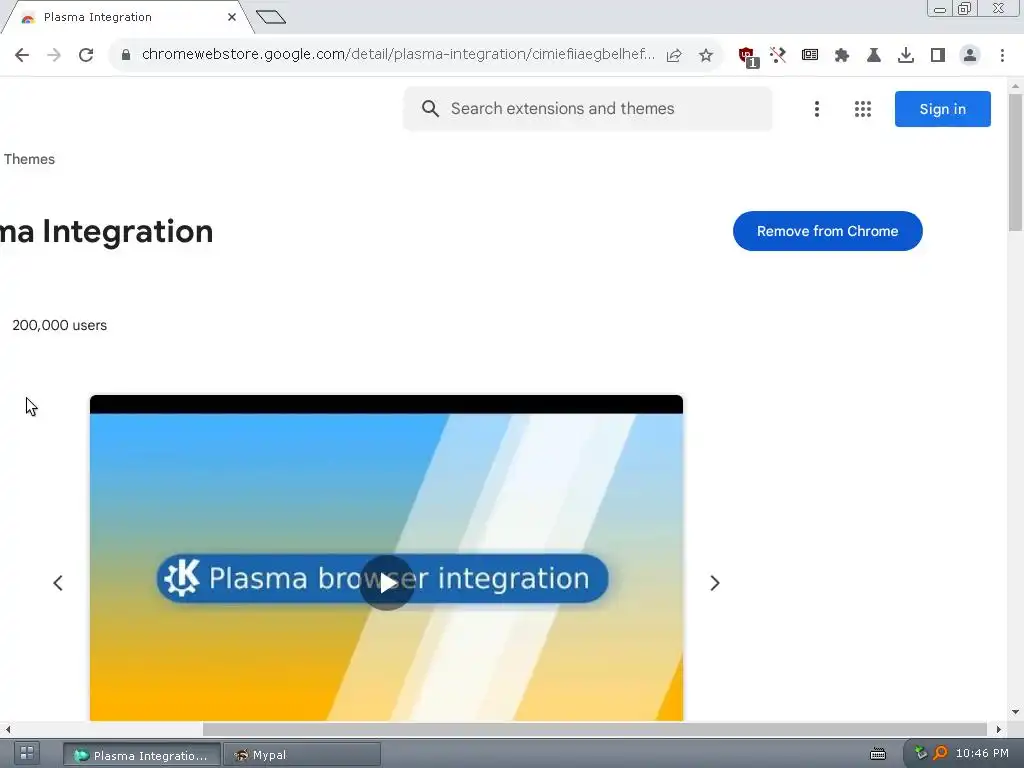Sign in to the Chrome Web Store
This screenshot has width=1024, height=768.
coord(942,109)
